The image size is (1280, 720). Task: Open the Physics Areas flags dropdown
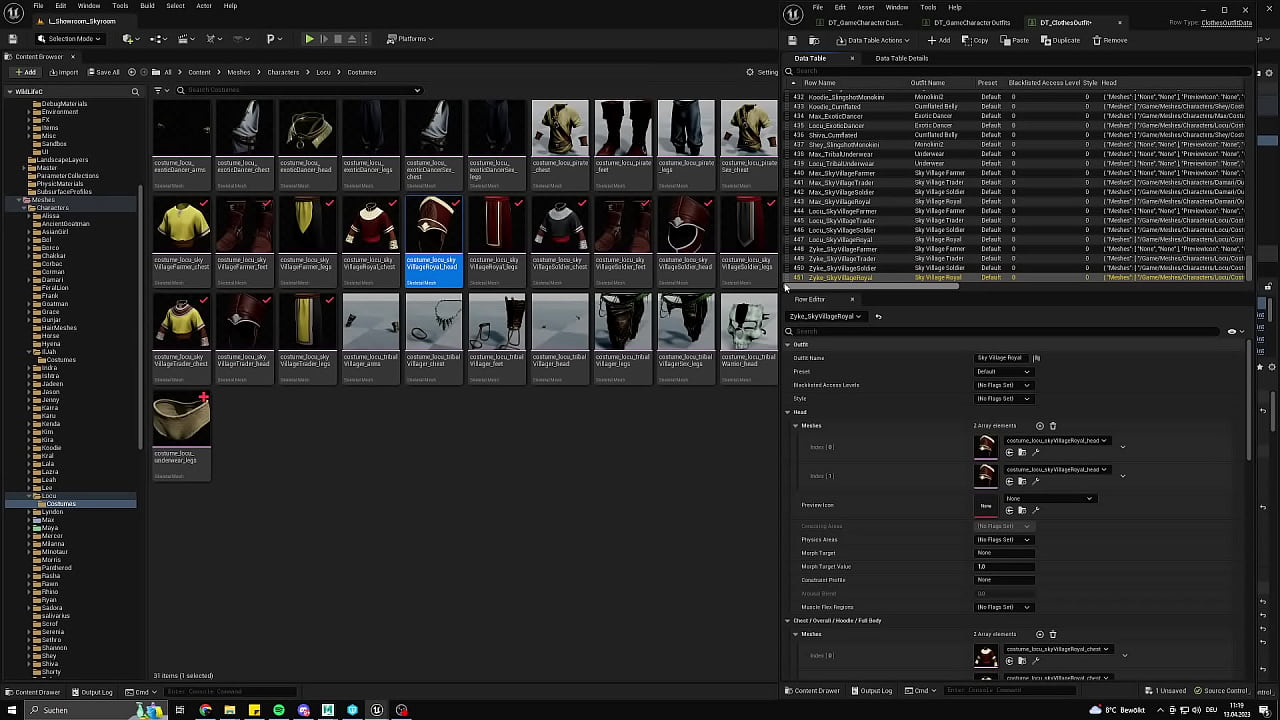1003,540
